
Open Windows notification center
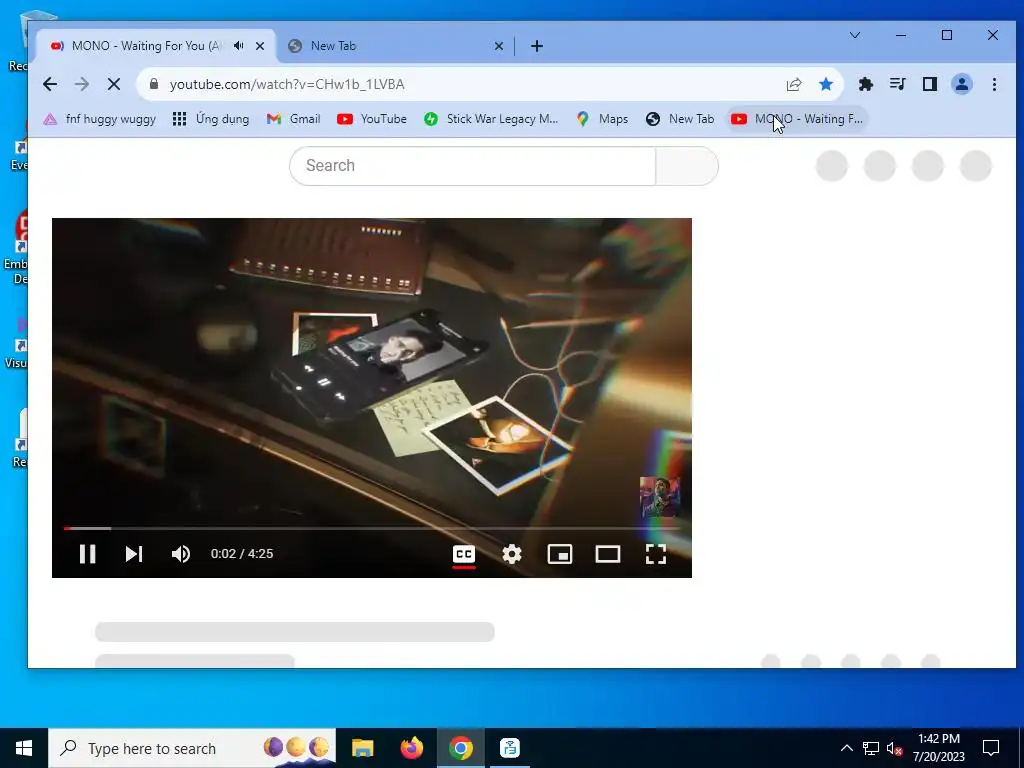point(991,748)
